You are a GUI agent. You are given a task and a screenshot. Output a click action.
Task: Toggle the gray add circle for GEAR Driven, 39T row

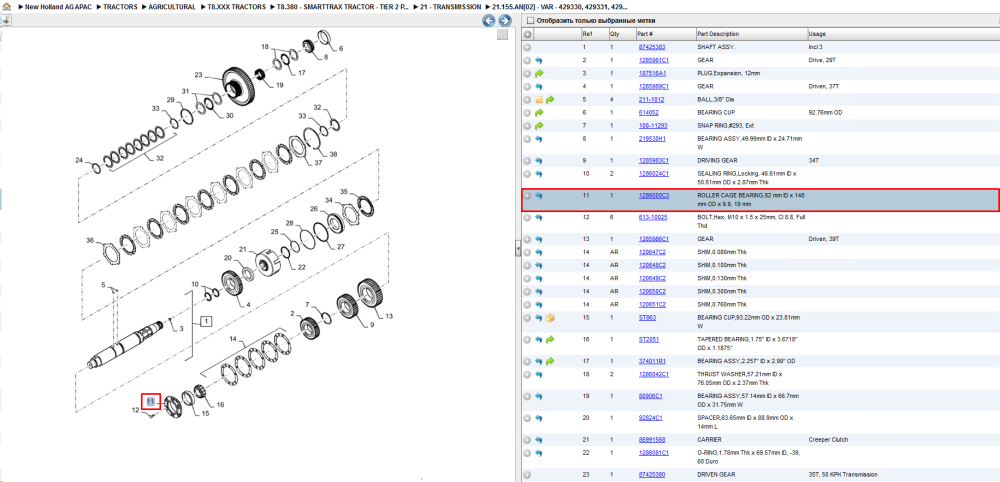(x=527, y=239)
